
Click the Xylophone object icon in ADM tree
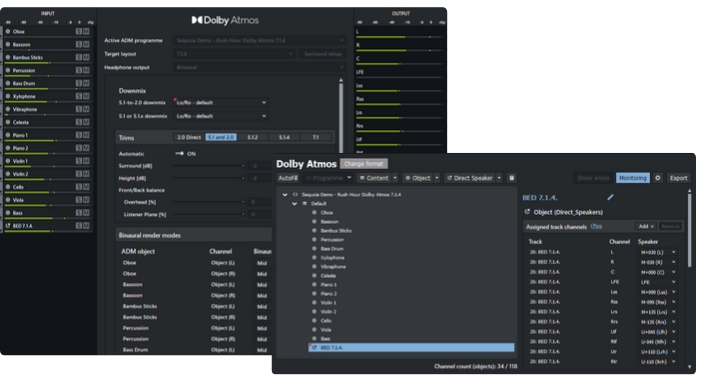point(314,258)
